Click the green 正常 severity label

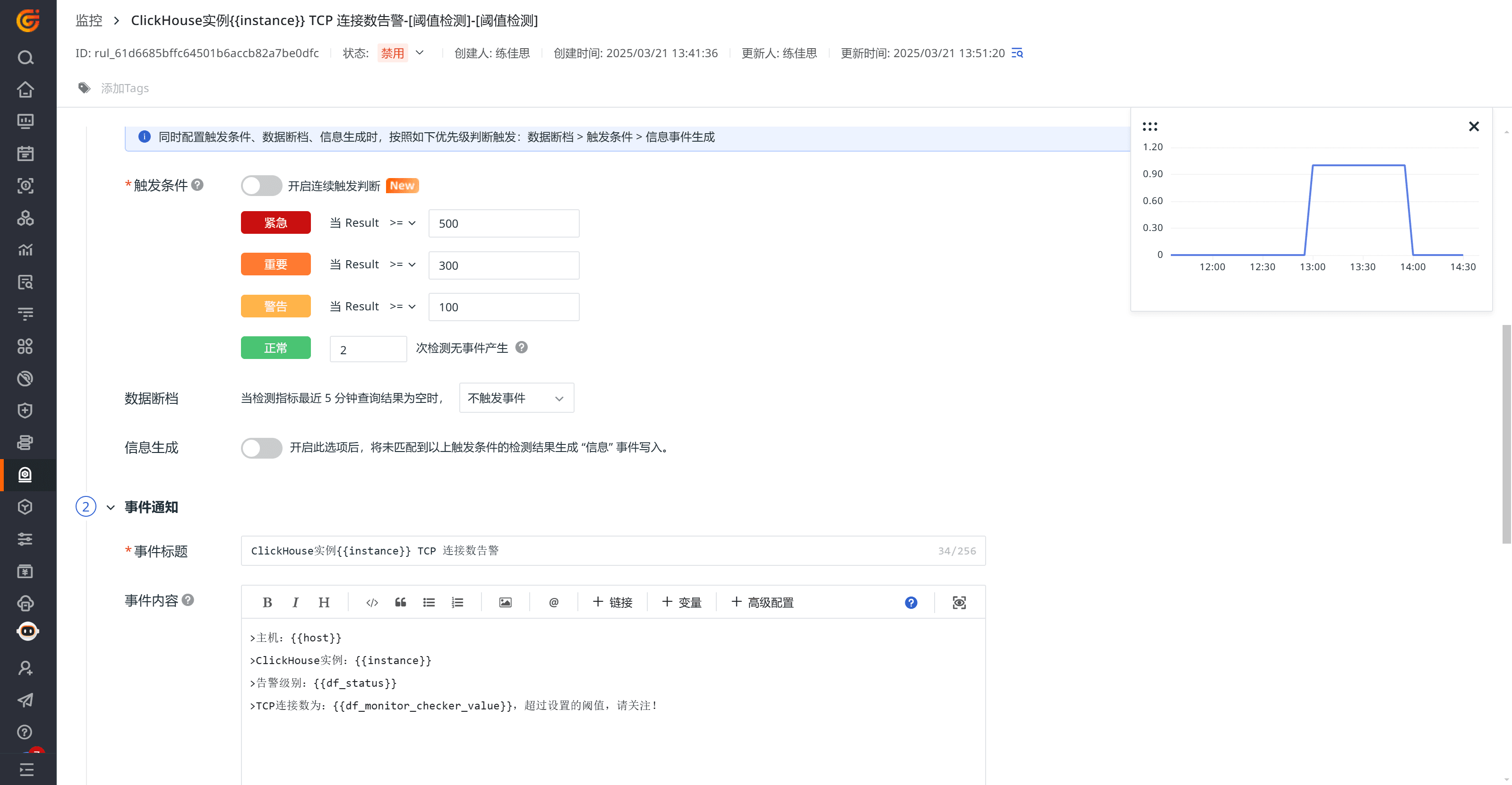pos(276,348)
